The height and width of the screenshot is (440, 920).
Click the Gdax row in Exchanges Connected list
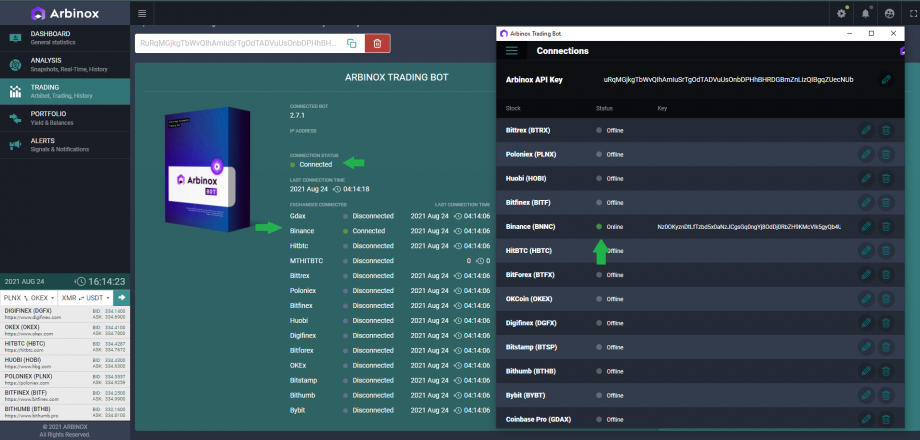(390, 216)
